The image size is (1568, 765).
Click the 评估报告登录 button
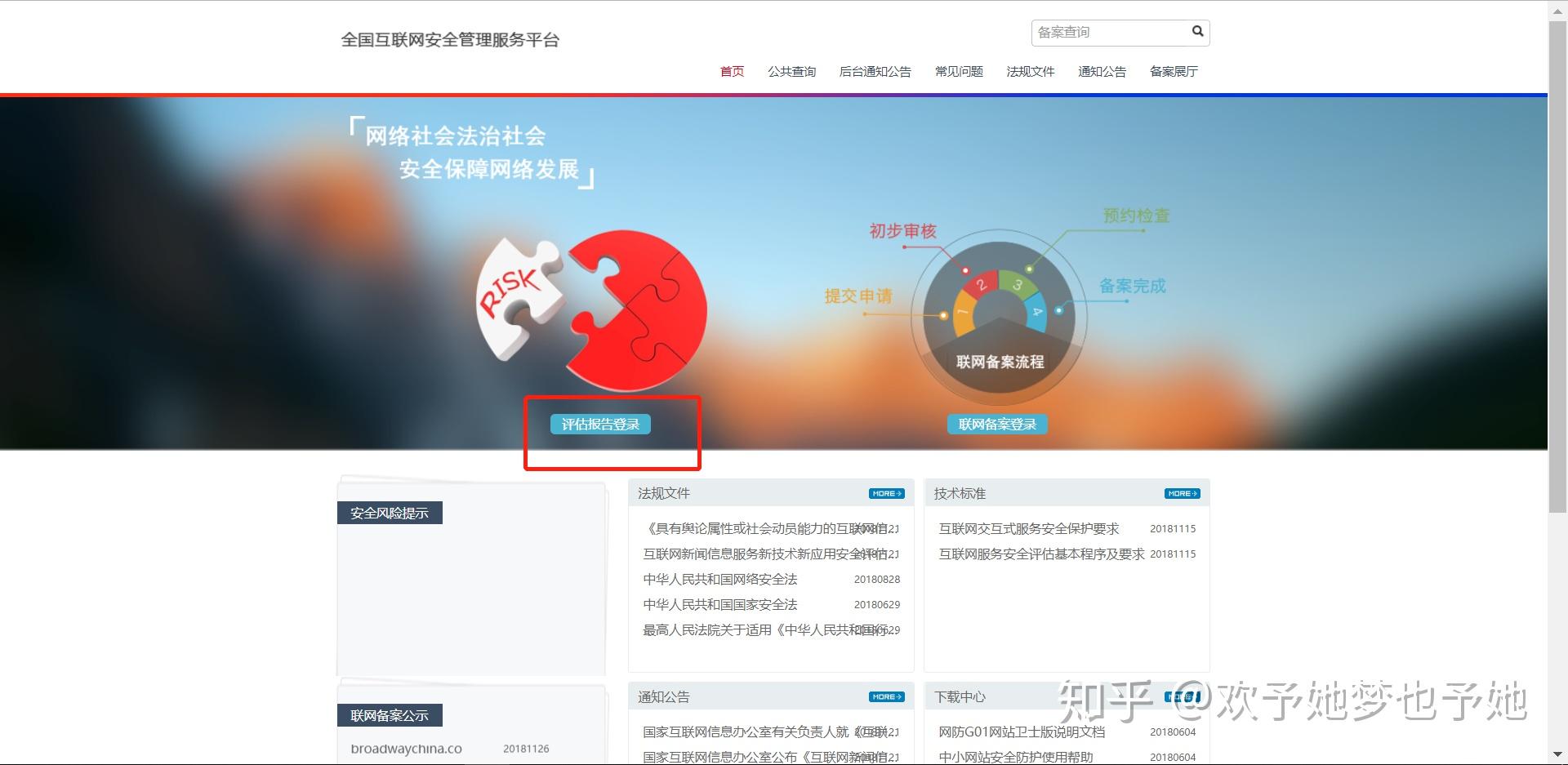600,425
